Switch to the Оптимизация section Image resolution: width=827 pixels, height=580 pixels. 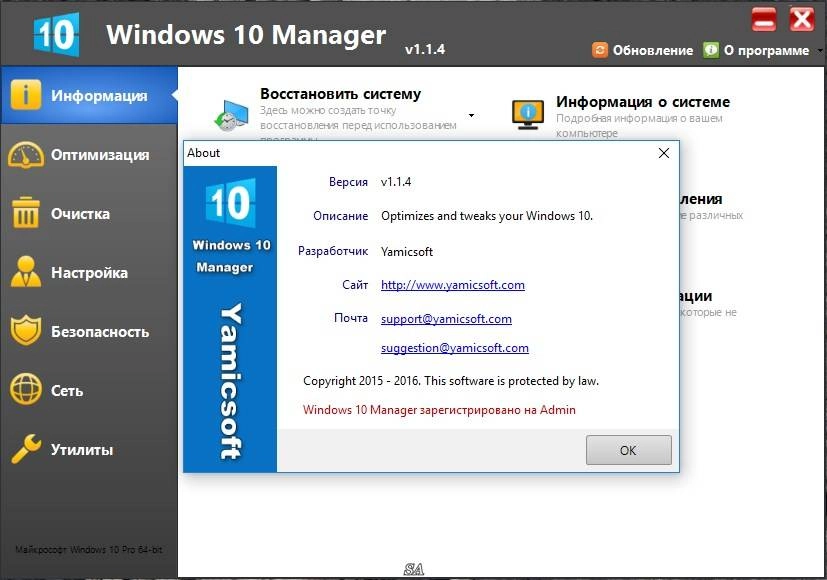100,154
